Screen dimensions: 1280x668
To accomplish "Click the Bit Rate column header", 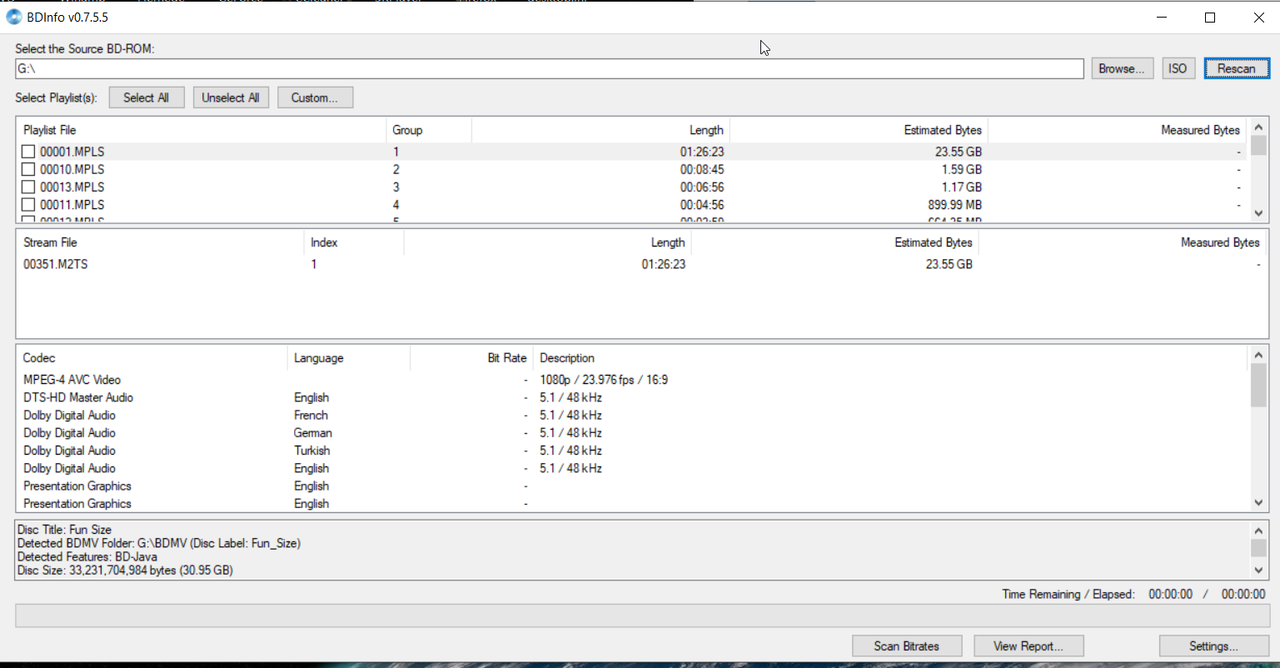I will tap(472, 358).
